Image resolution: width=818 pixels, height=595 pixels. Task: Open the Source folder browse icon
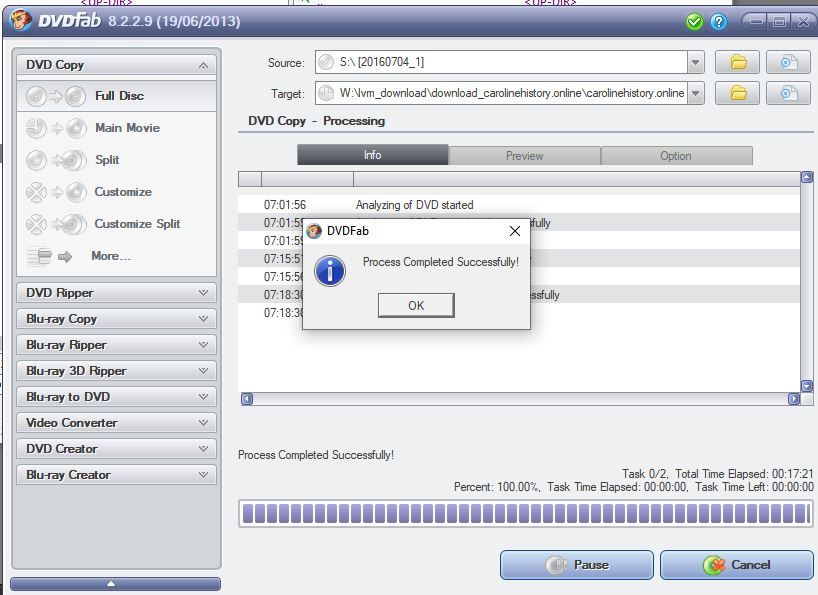coord(739,62)
